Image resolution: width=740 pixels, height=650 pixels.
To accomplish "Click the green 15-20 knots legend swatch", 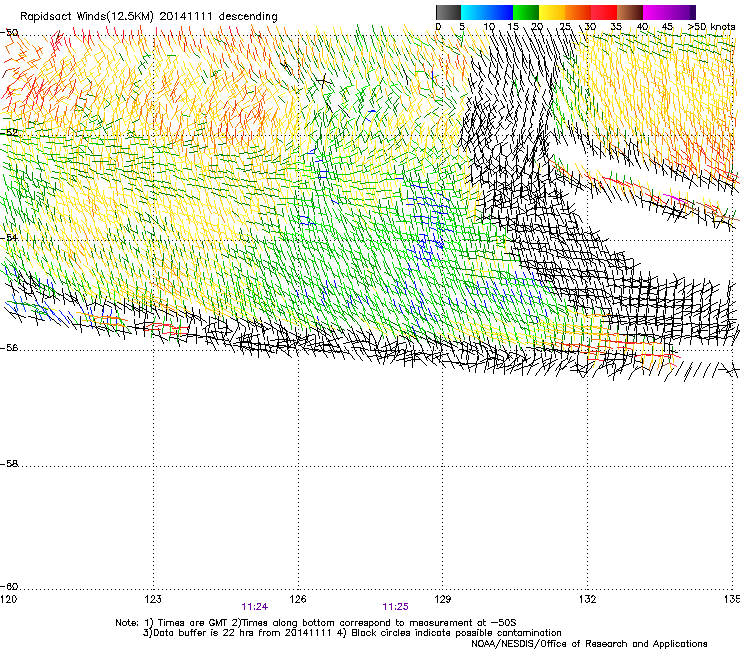I will coord(526,12).
